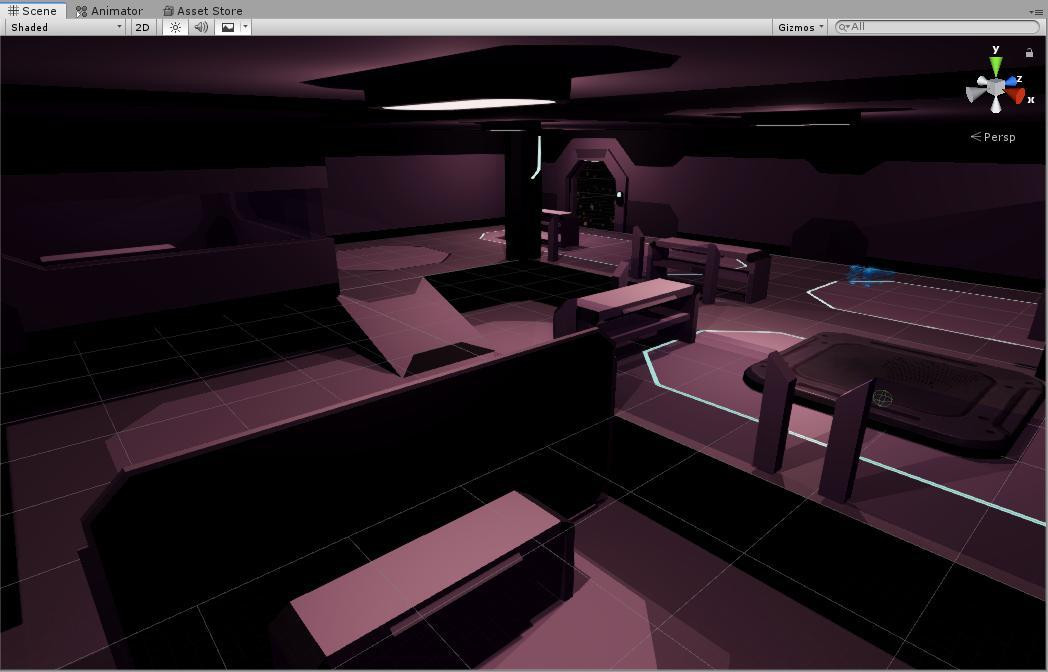Screen dimensions: 1048x672
Task: Open the Shaded draw mode dropdown
Action: point(65,27)
